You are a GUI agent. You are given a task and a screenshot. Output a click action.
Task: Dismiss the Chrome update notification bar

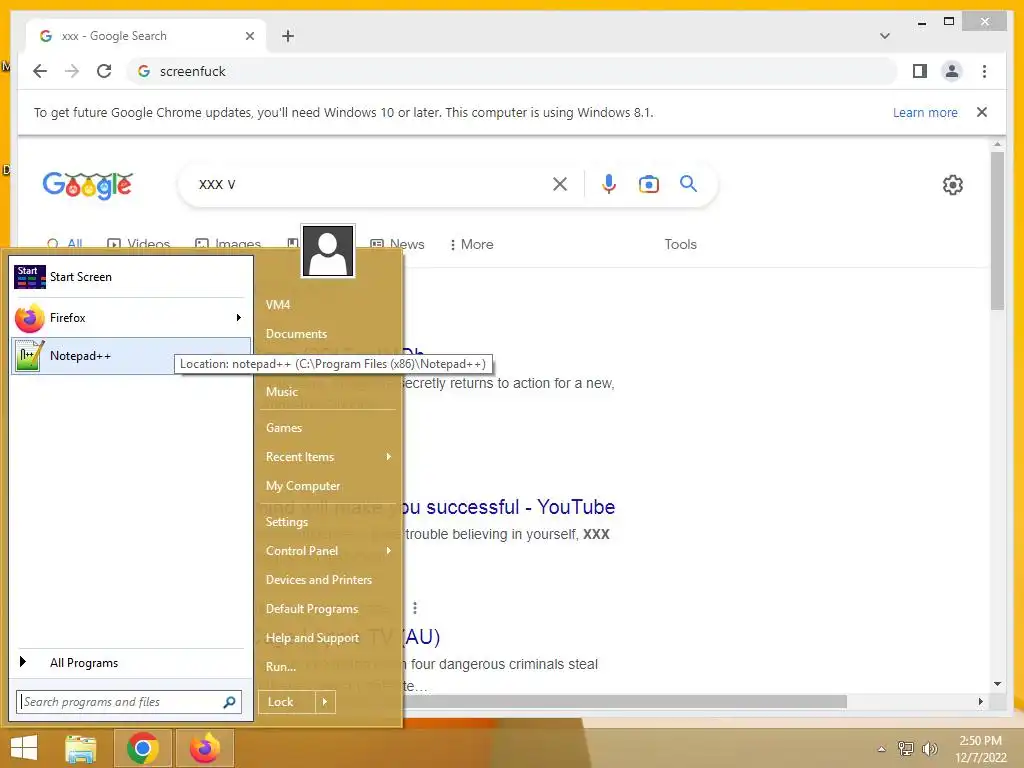coord(982,112)
